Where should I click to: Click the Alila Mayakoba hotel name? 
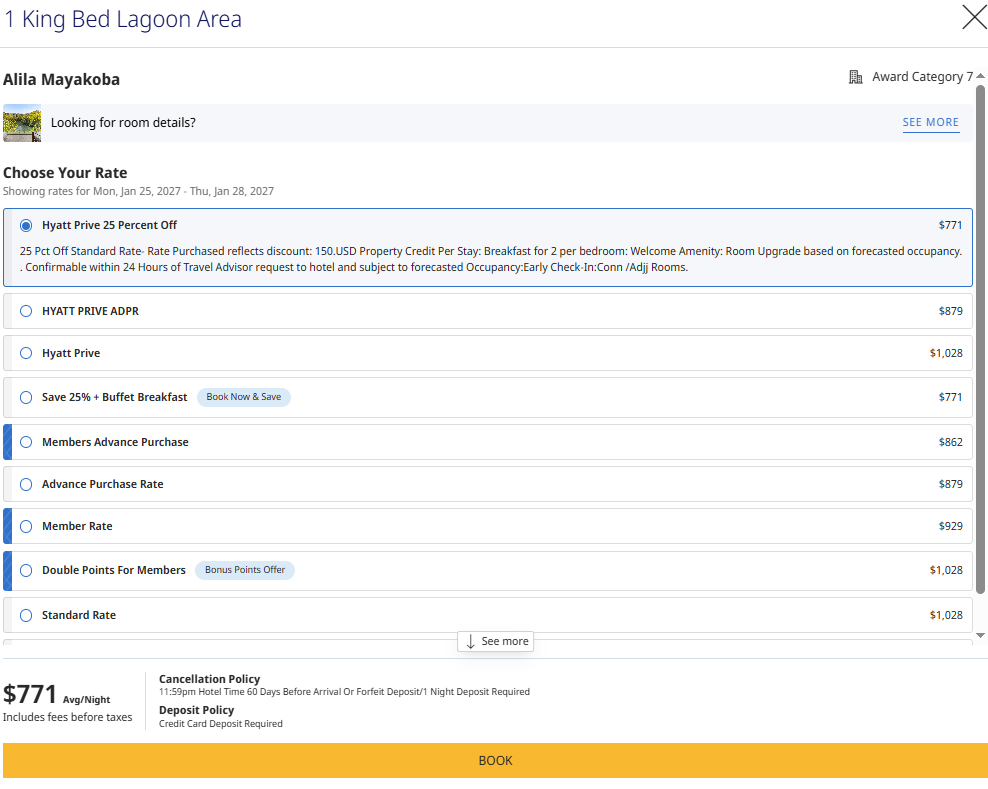pyautogui.click(x=61, y=79)
